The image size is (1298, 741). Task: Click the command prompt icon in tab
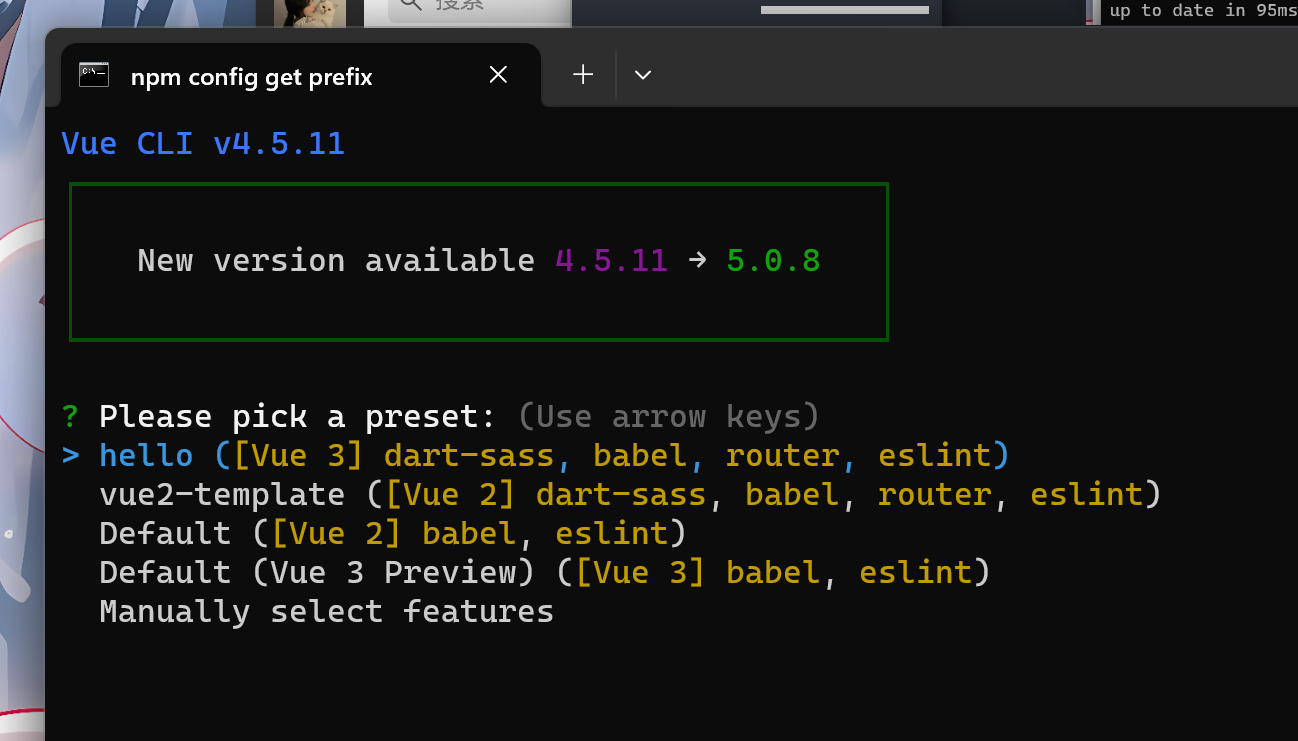[x=94, y=75]
